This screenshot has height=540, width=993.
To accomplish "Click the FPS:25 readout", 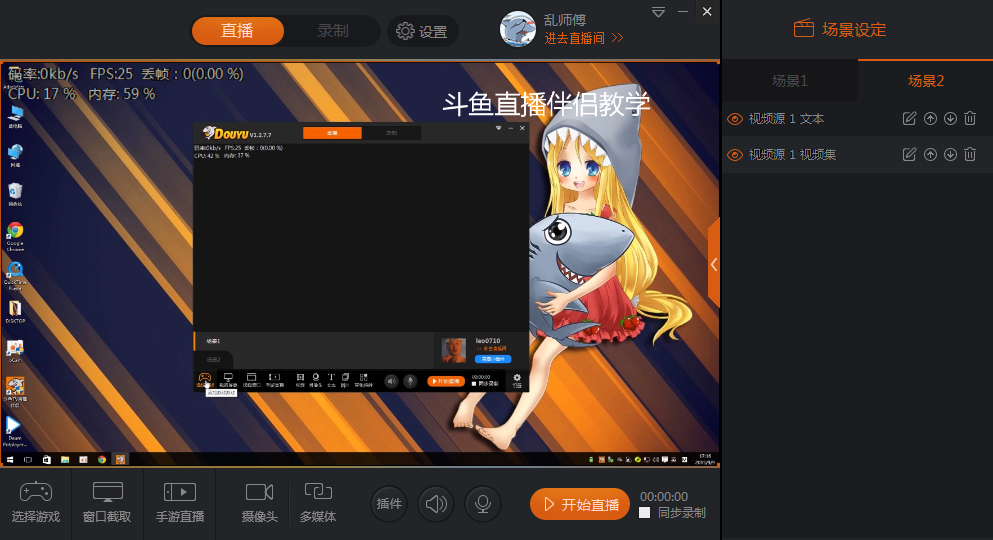I will [111, 74].
